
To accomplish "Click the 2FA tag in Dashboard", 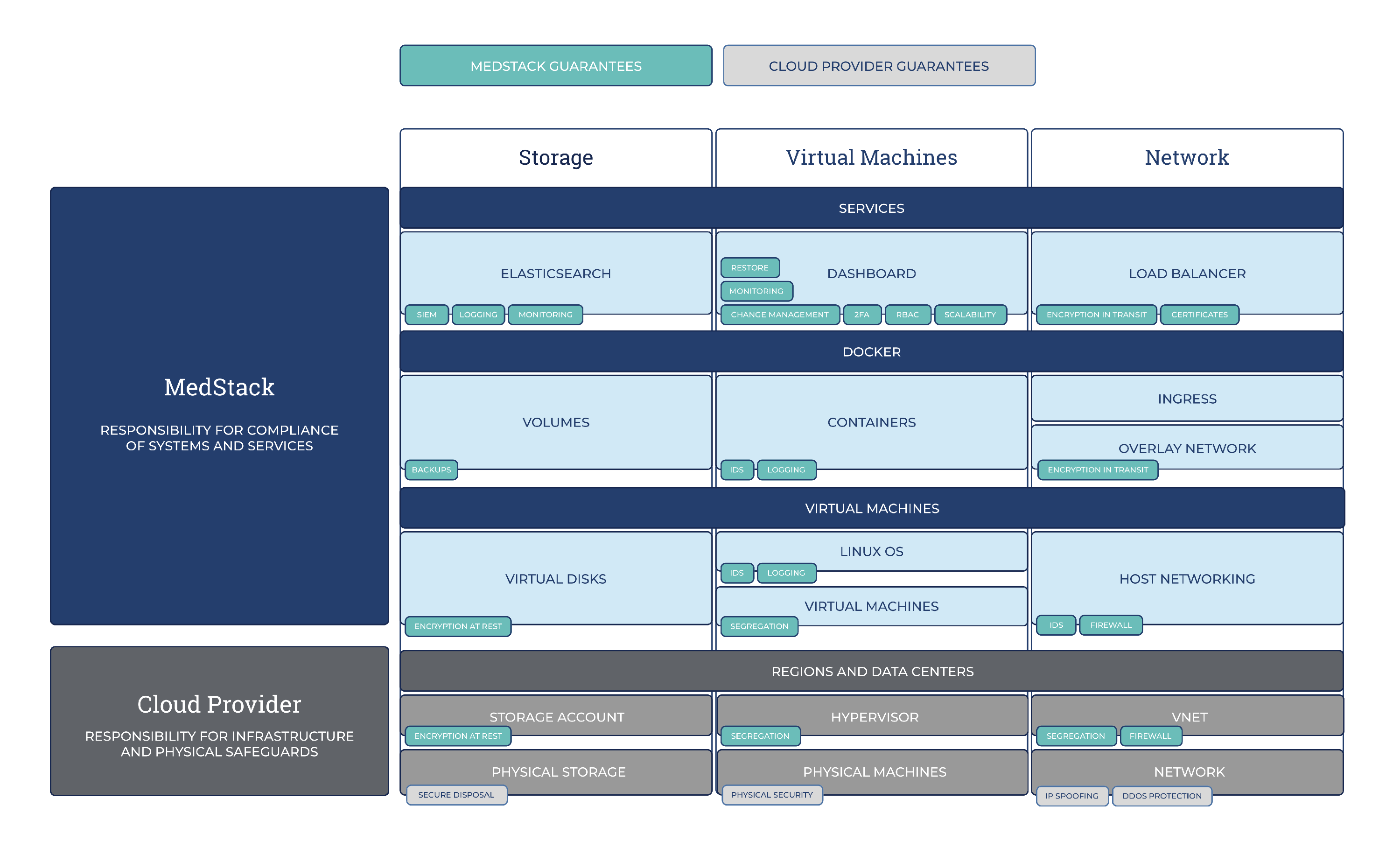I will 861,315.
